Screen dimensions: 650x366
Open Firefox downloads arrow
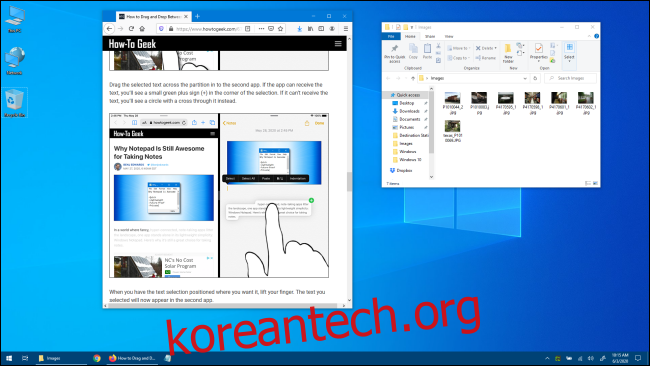pyautogui.click(x=299, y=29)
